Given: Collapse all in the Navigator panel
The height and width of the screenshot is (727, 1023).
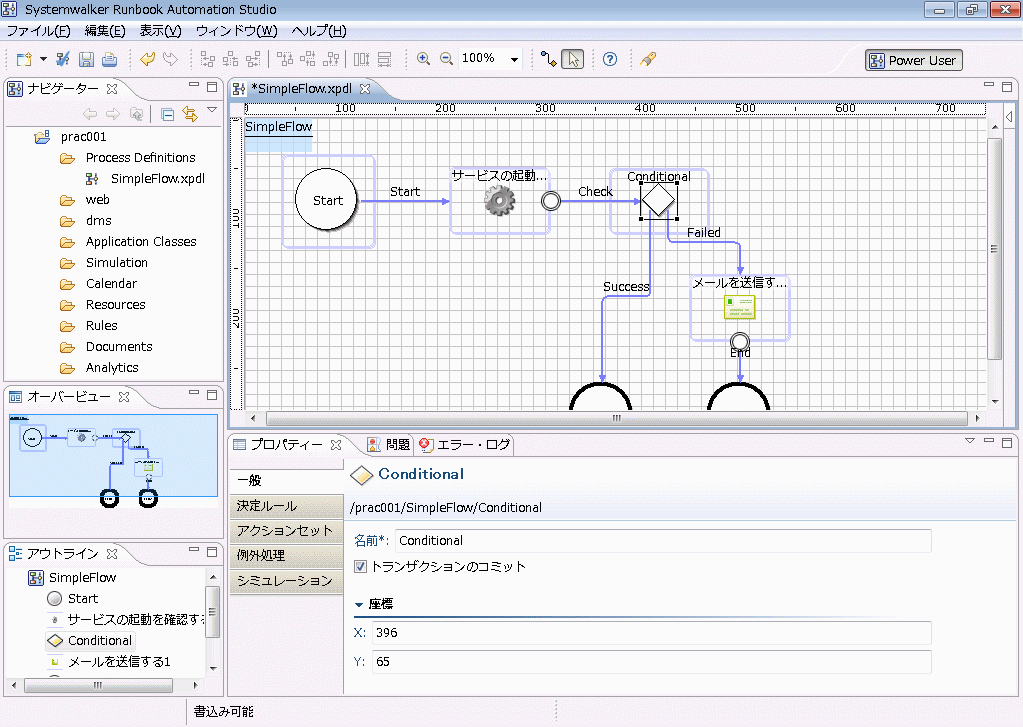Looking at the screenshot, I should click(x=167, y=115).
